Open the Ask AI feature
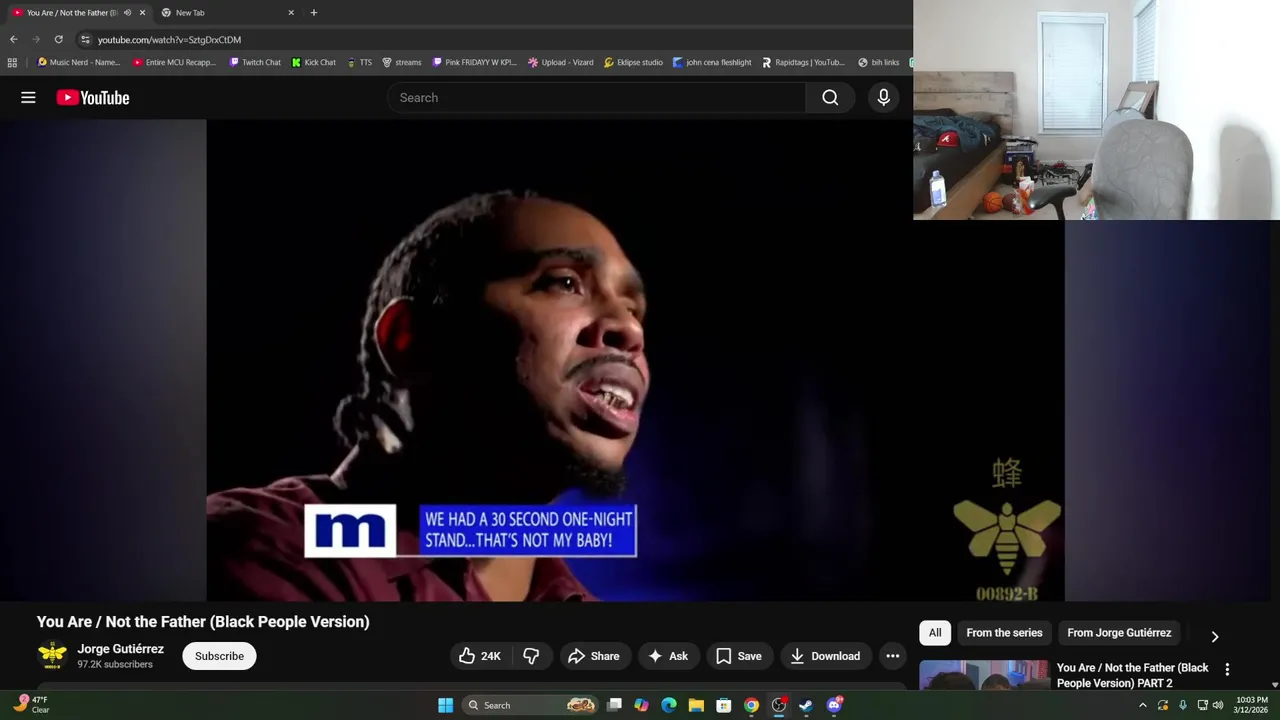This screenshot has height=720, width=1280. [x=668, y=656]
